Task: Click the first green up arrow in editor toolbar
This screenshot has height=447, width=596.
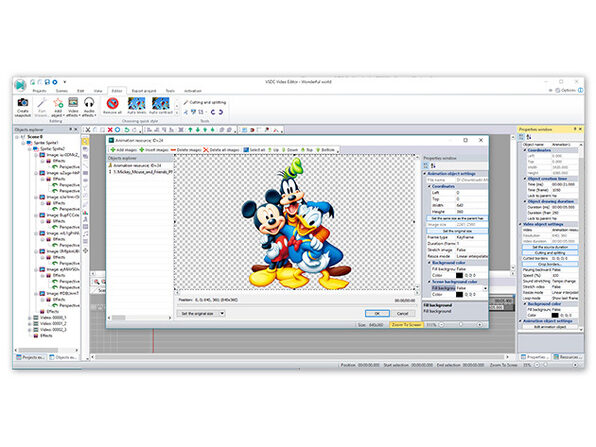Action: (x=190, y=130)
